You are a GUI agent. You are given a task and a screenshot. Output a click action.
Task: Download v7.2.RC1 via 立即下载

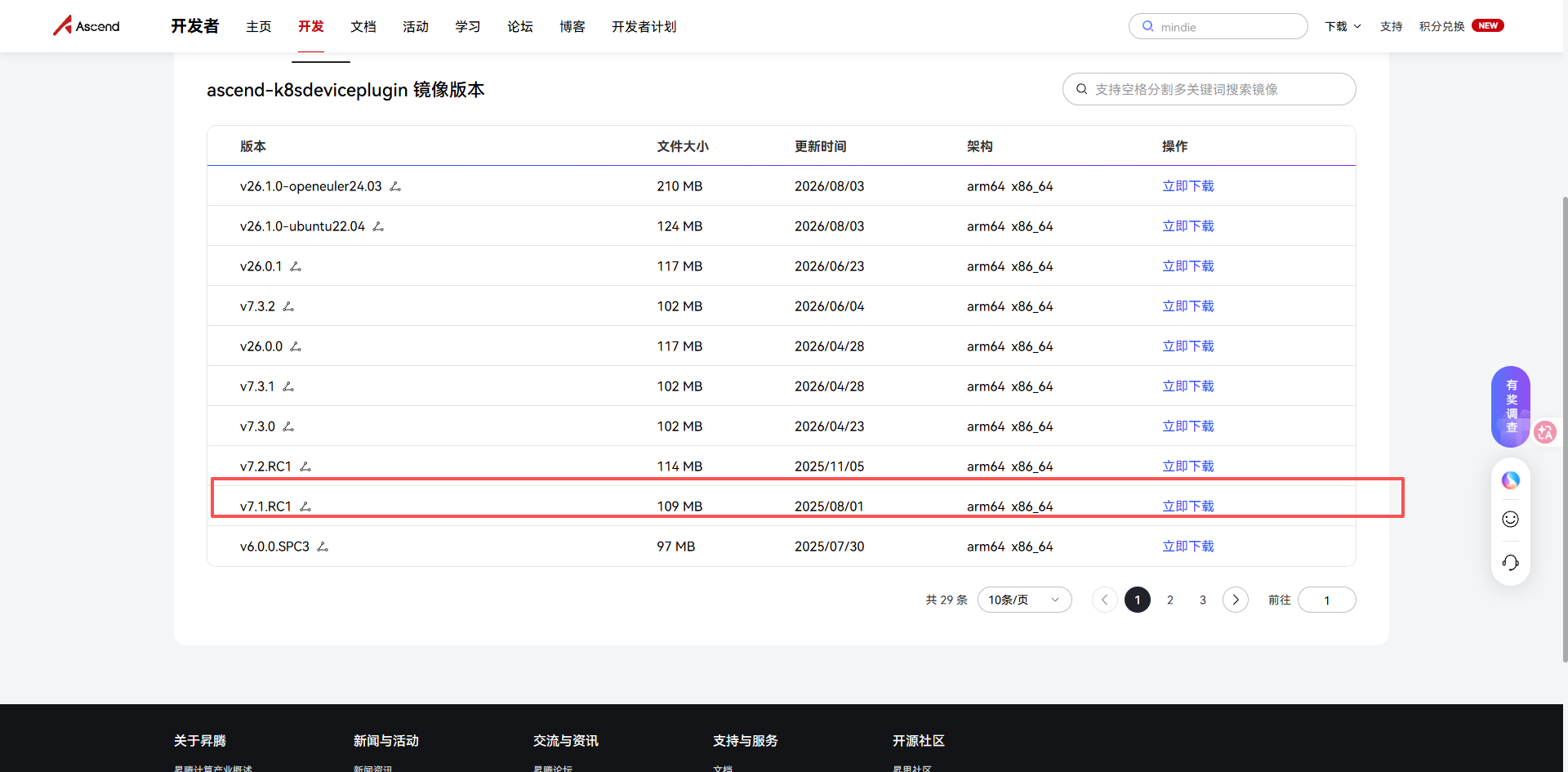[x=1188, y=466]
